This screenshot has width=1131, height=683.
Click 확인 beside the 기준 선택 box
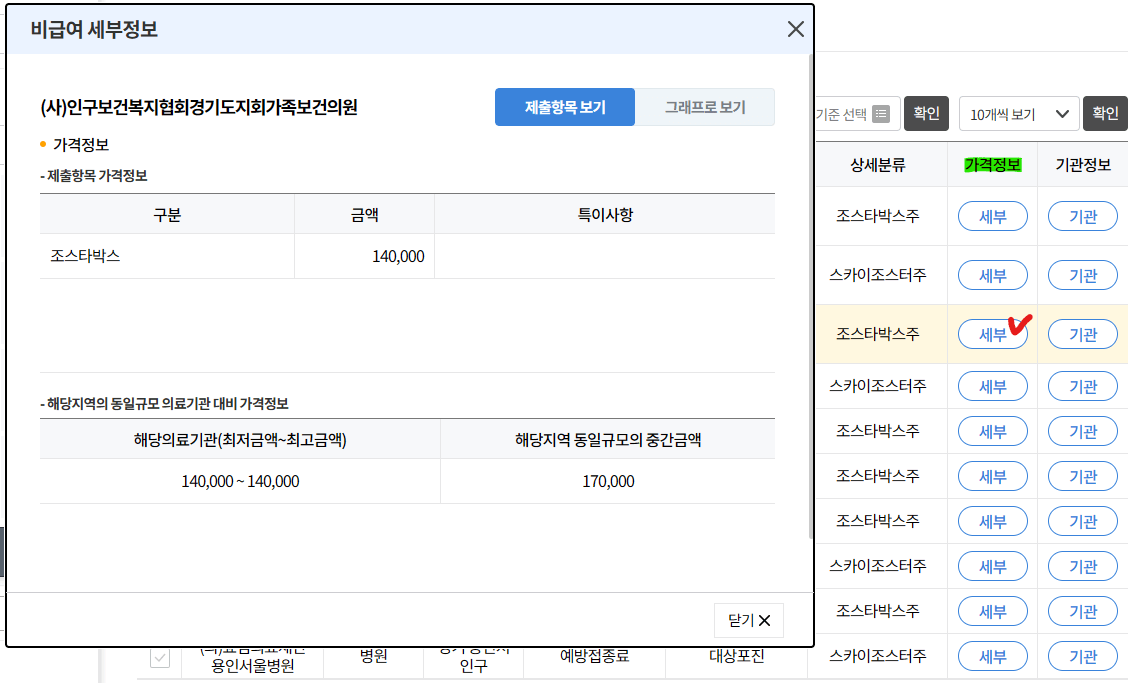pyautogui.click(x=925, y=113)
